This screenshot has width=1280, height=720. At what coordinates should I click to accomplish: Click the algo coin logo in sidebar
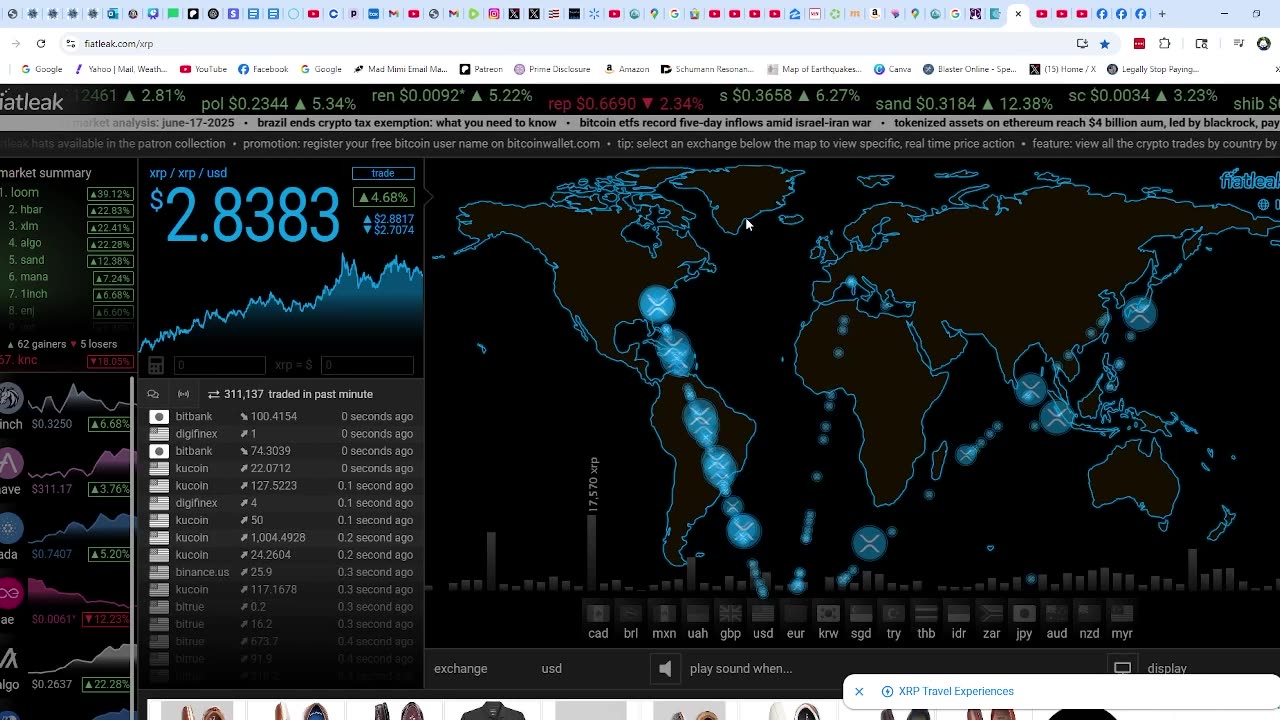coord(9,659)
